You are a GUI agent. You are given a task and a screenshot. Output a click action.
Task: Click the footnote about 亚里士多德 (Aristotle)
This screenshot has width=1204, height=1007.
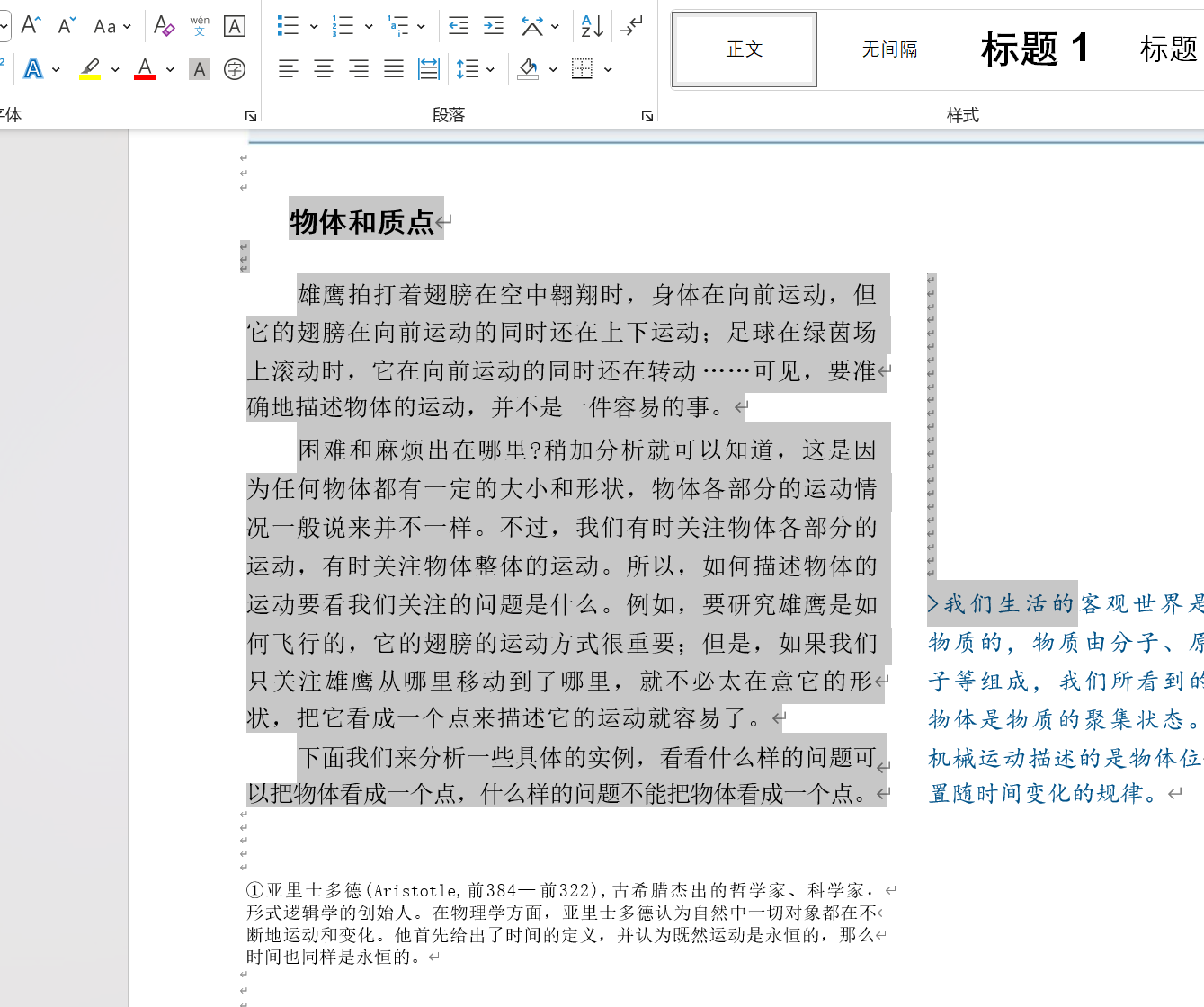(566, 923)
